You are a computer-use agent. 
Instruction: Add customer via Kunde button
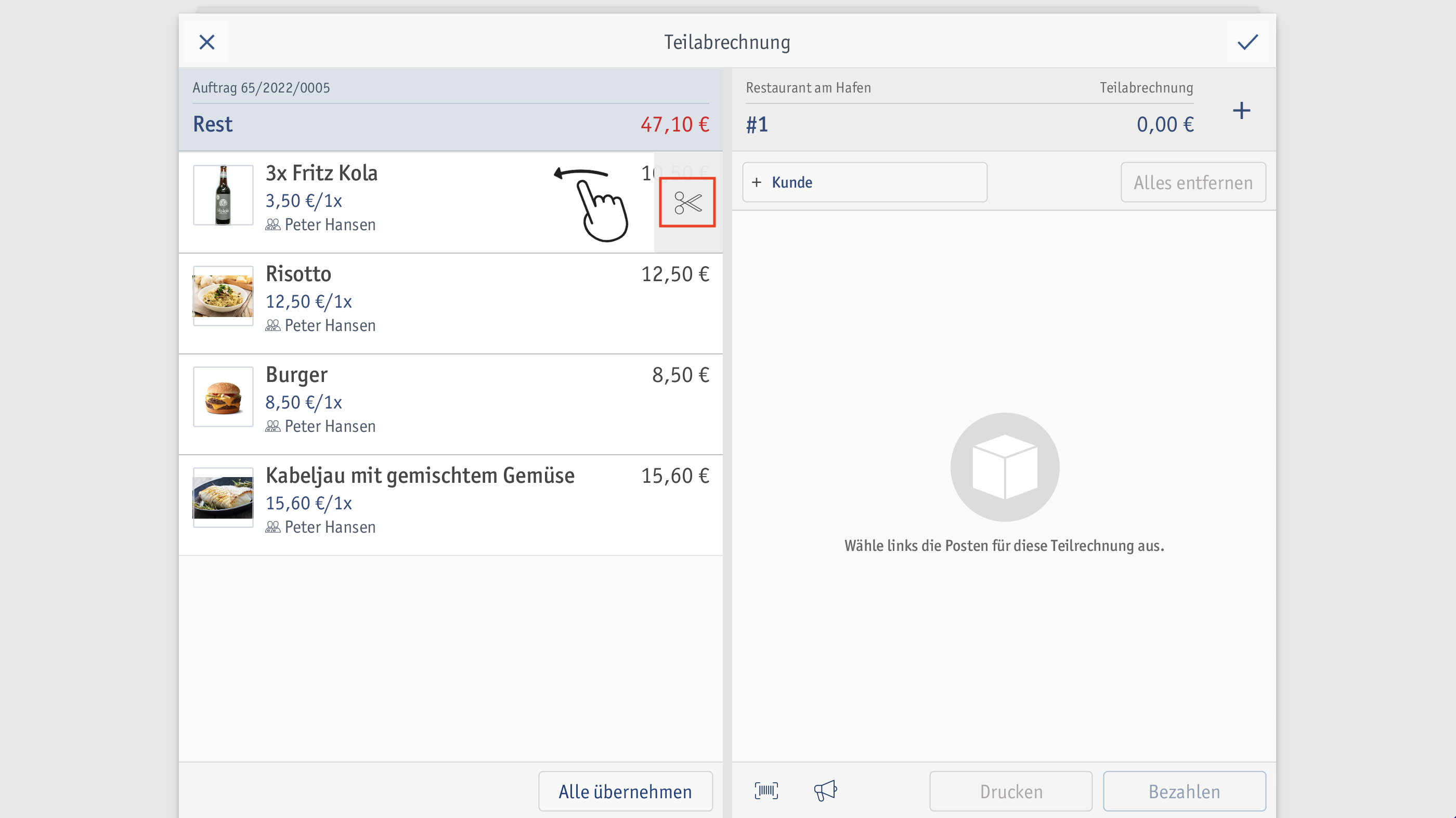point(865,182)
